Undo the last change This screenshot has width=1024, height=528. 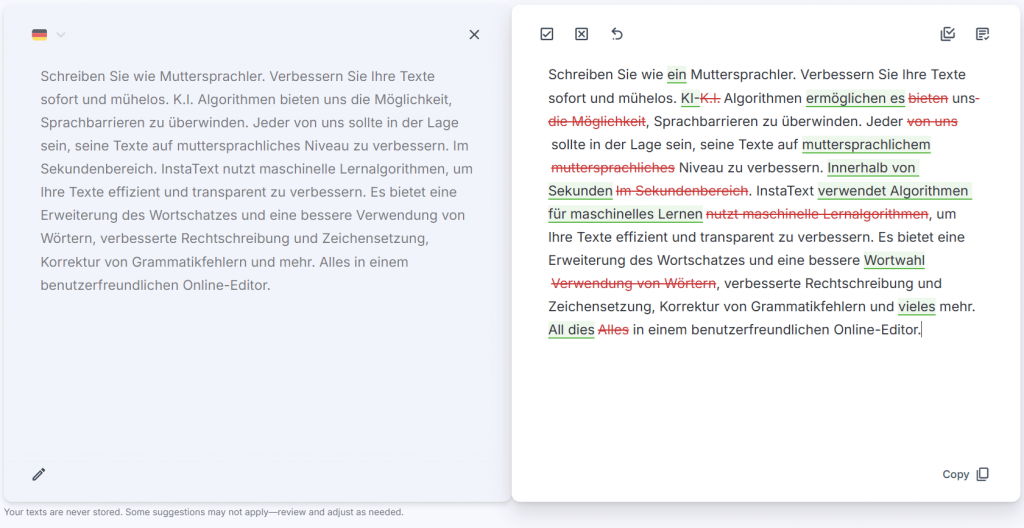coord(616,34)
